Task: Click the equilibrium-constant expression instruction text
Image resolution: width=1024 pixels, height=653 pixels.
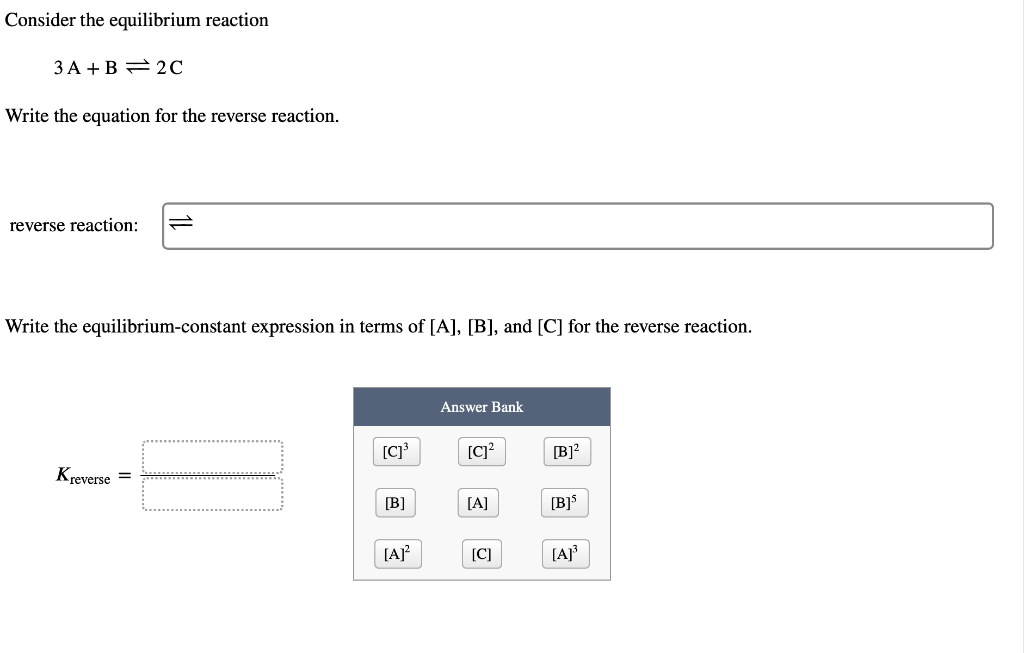Action: click(378, 326)
